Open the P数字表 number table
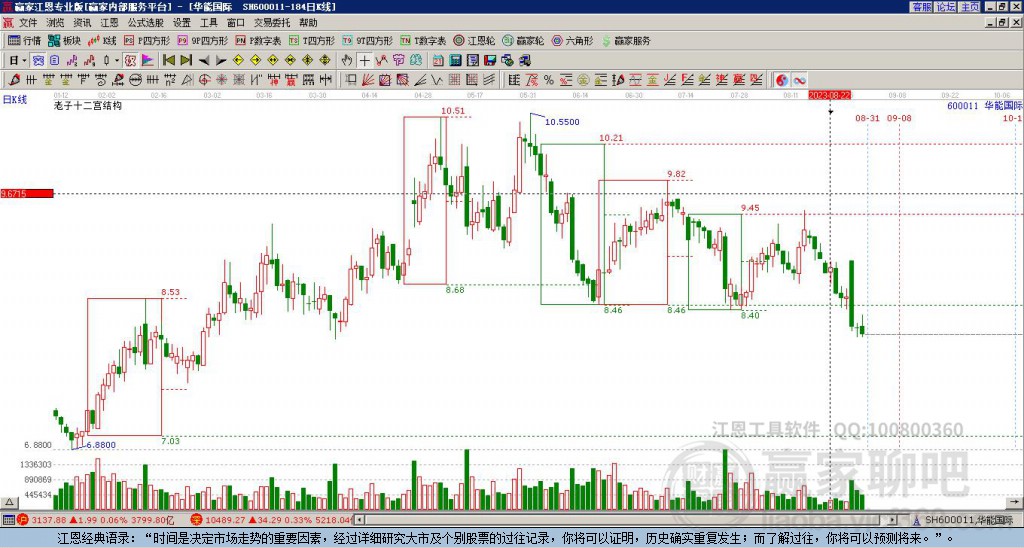Viewport: 1024px width, 548px height. pos(258,40)
